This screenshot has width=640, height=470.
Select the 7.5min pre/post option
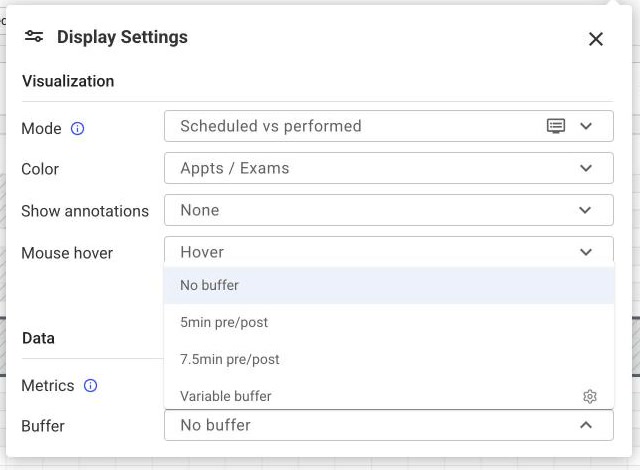click(389, 359)
